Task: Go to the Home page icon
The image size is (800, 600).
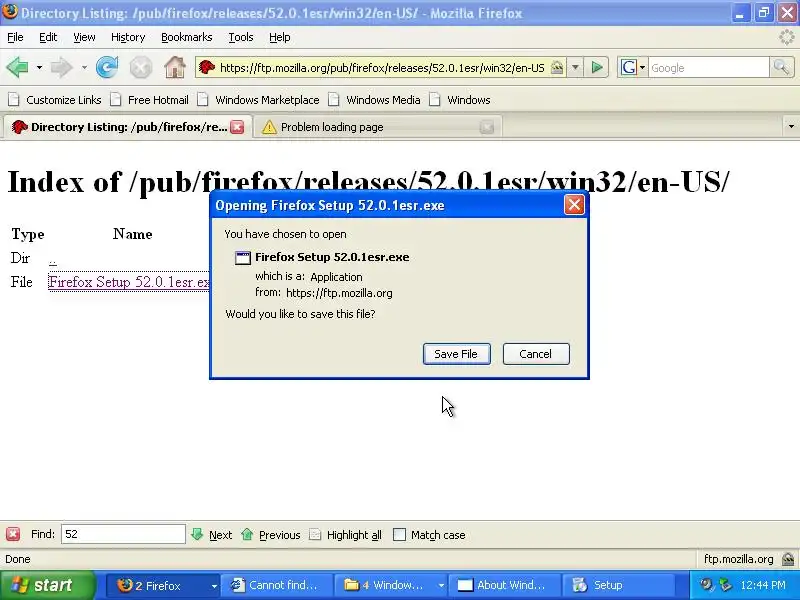Action: [x=174, y=67]
